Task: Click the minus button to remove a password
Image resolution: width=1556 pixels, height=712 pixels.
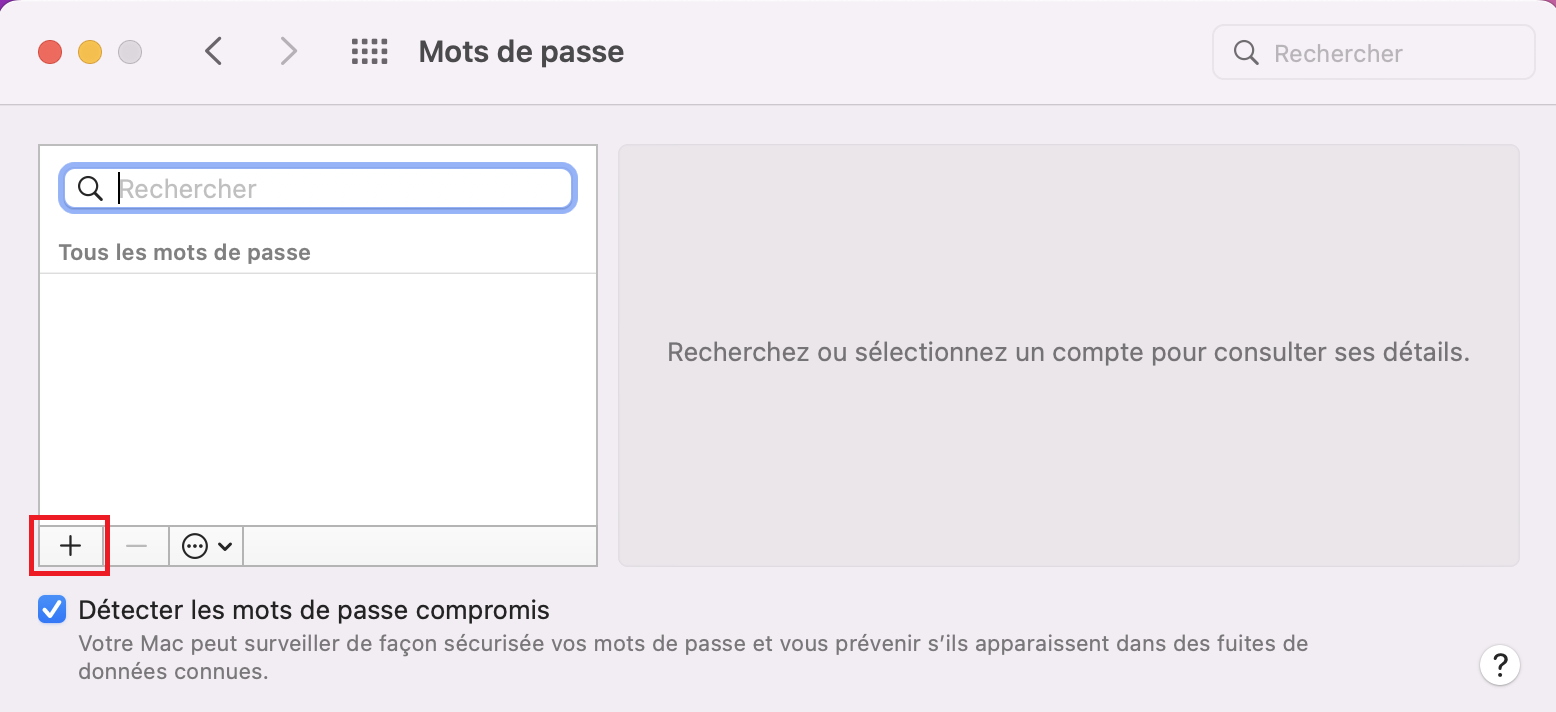Action: 137,546
